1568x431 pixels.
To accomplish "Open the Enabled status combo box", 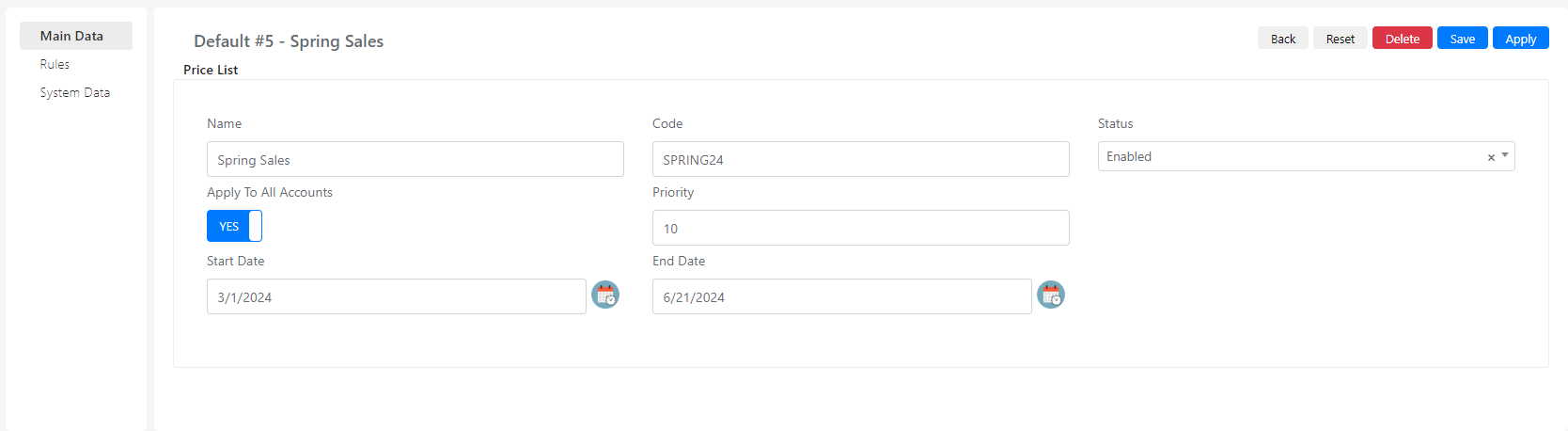I will (1306, 156).
